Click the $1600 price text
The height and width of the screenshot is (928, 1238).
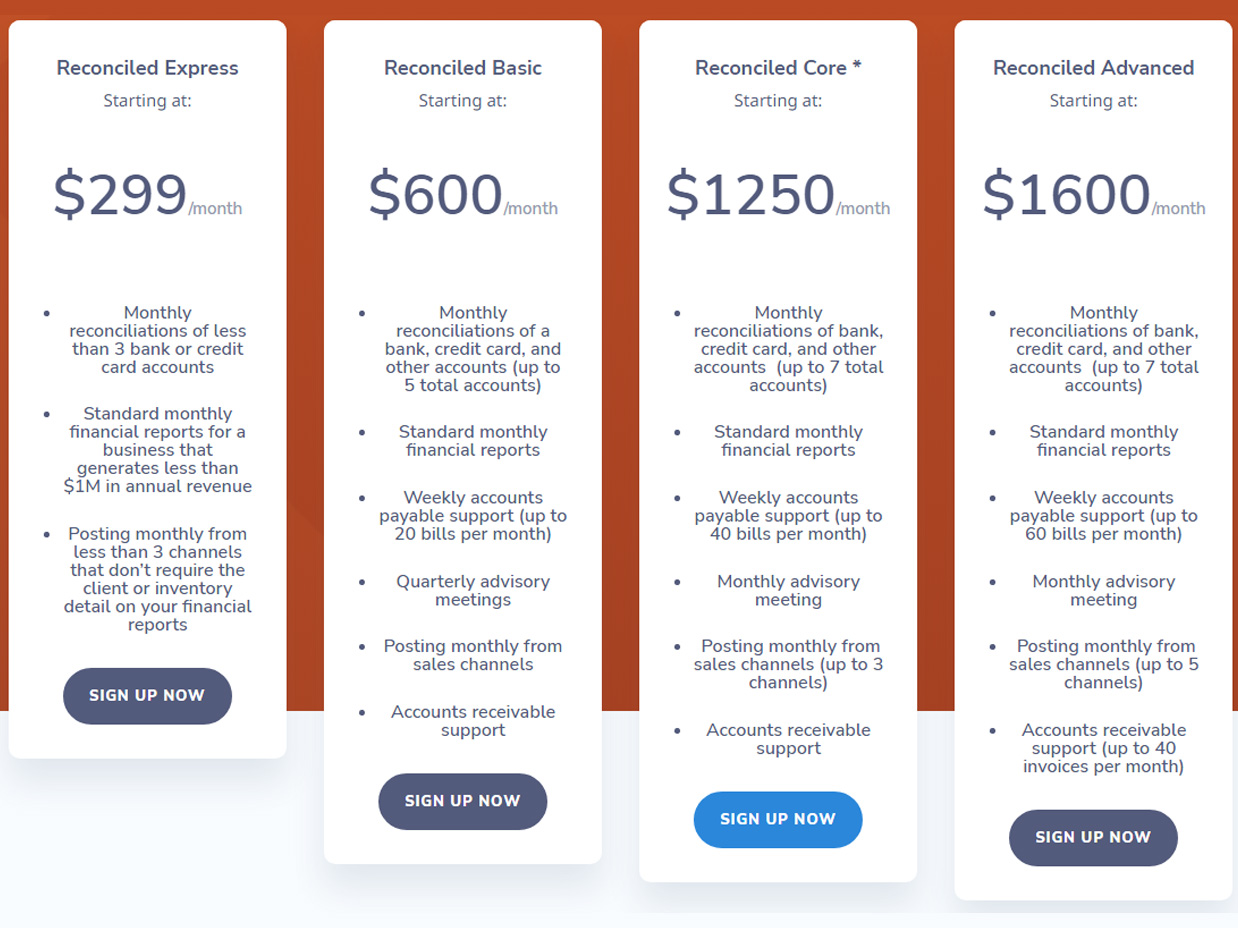click(1066, 194)
